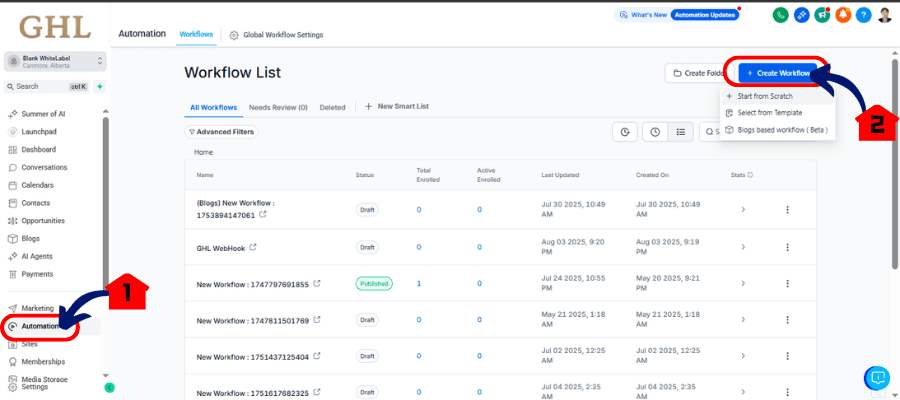The width and height of the screenshot is (900, 400).
Task: Open Launchpad from the sidebar
Action: [33, 131]
